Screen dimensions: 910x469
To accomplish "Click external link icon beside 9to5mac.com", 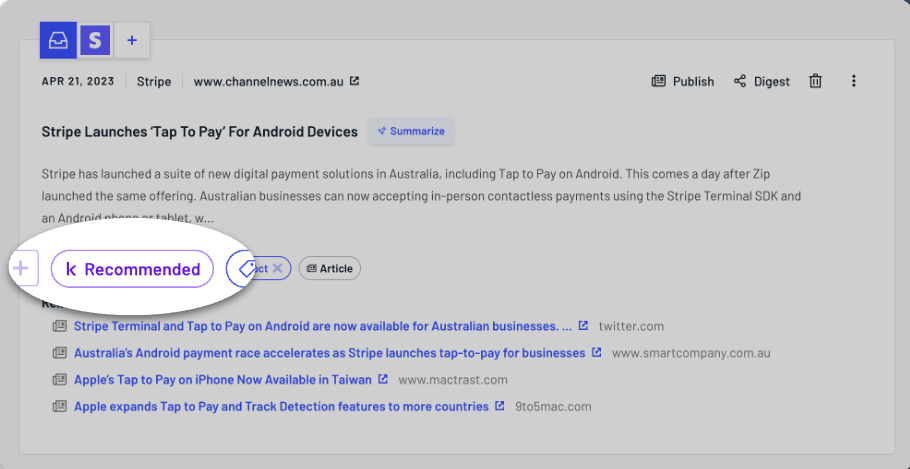I will 499,406.
